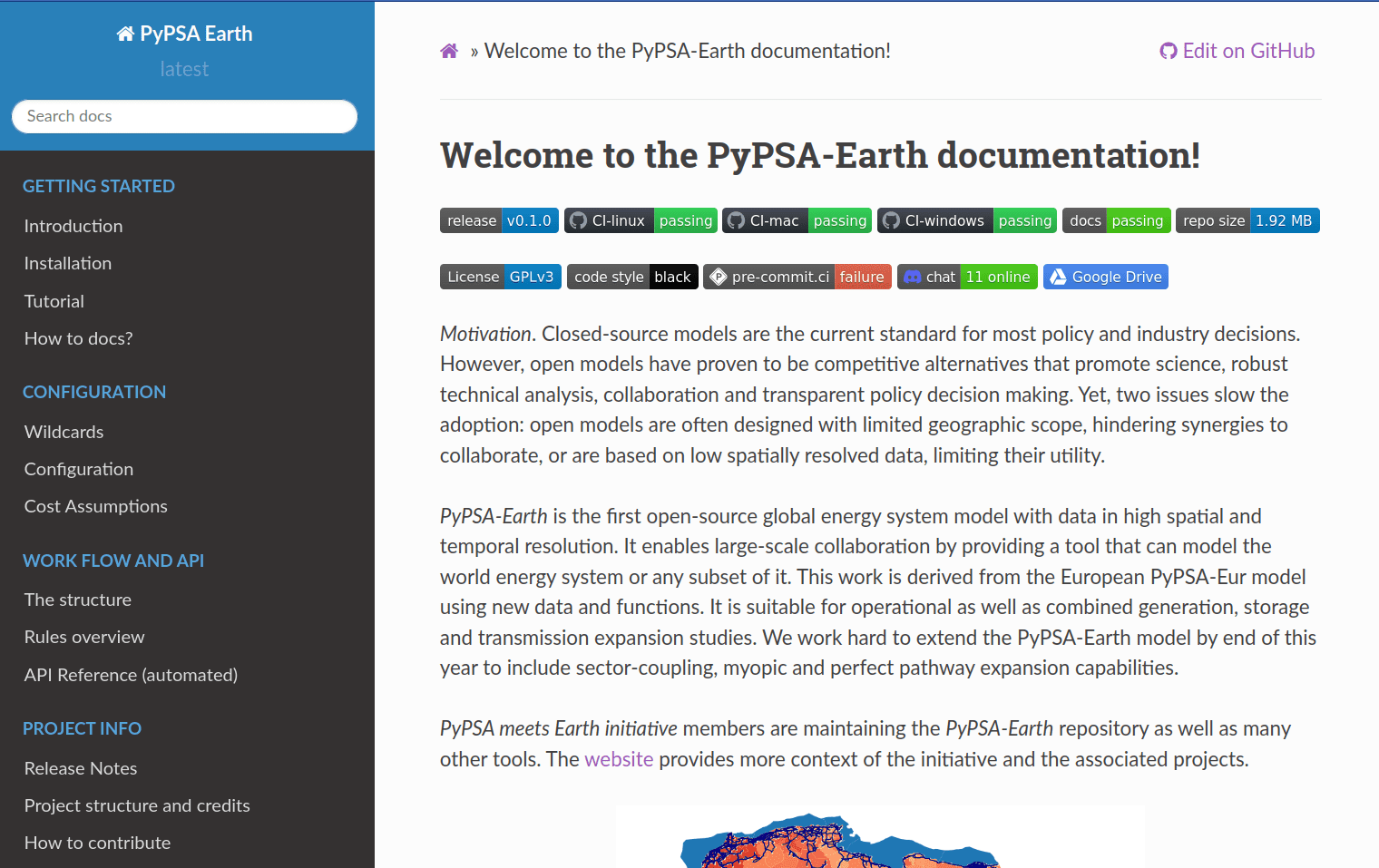Click the 'latest' version label
1379x868 pixels.
pyautogui.click(x=184, y=69)
